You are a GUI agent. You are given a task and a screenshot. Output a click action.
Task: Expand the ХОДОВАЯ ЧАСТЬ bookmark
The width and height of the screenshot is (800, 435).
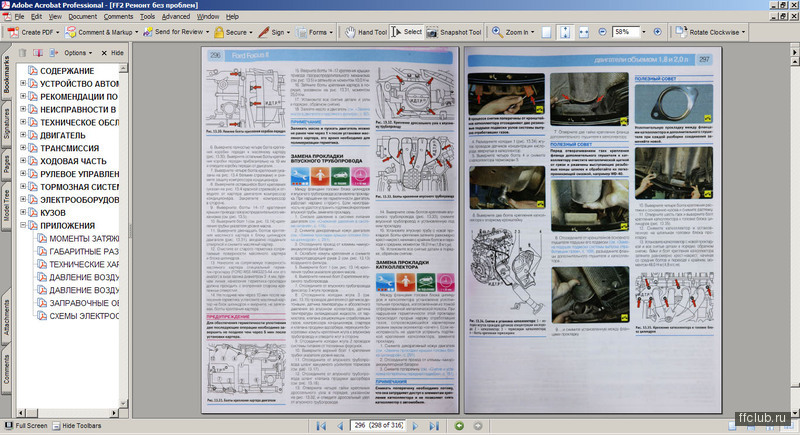coord(23,160)
